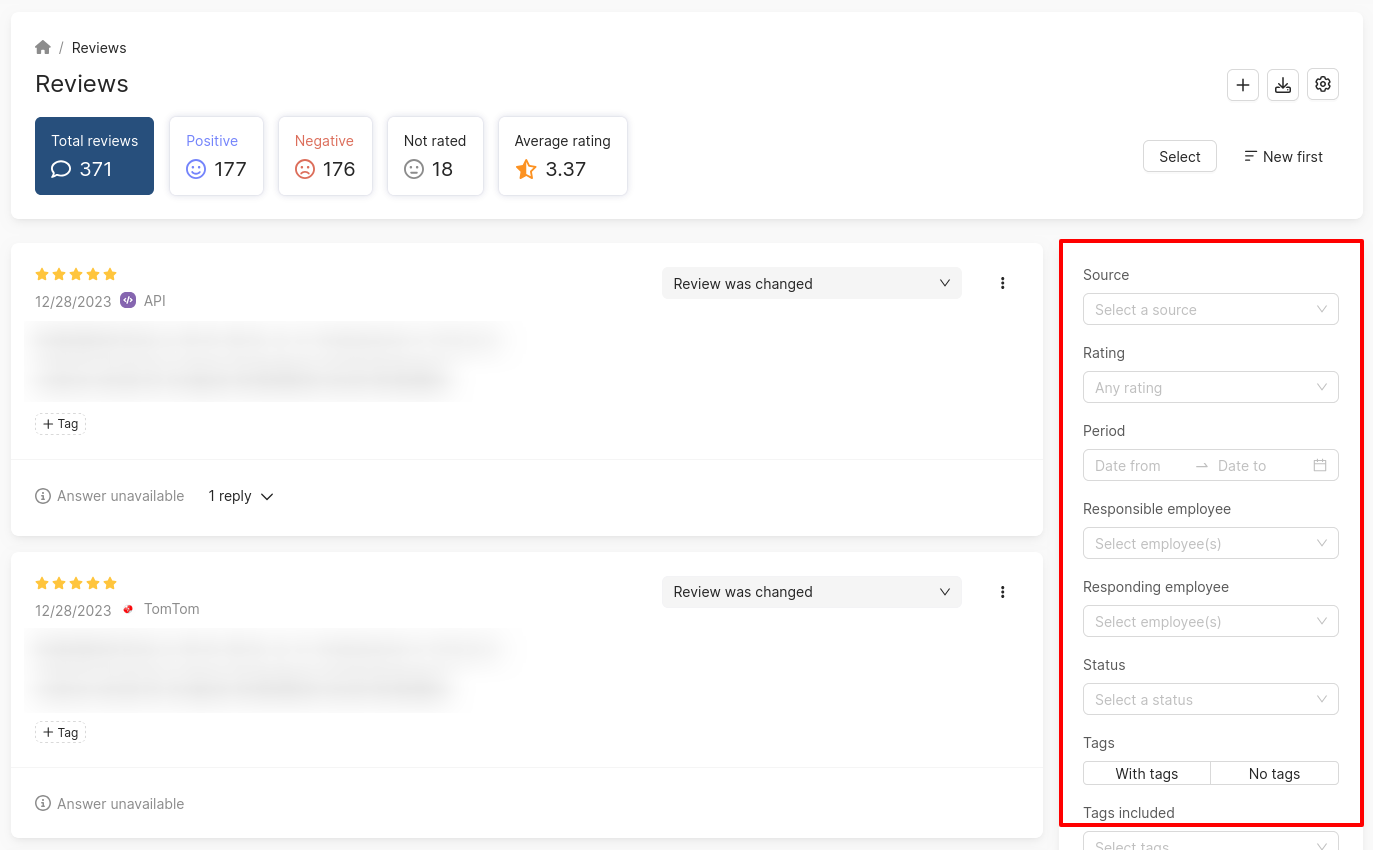The image size is (1373, 850).
Task: Toggle the With tags filter
Action: [1146, 774]
